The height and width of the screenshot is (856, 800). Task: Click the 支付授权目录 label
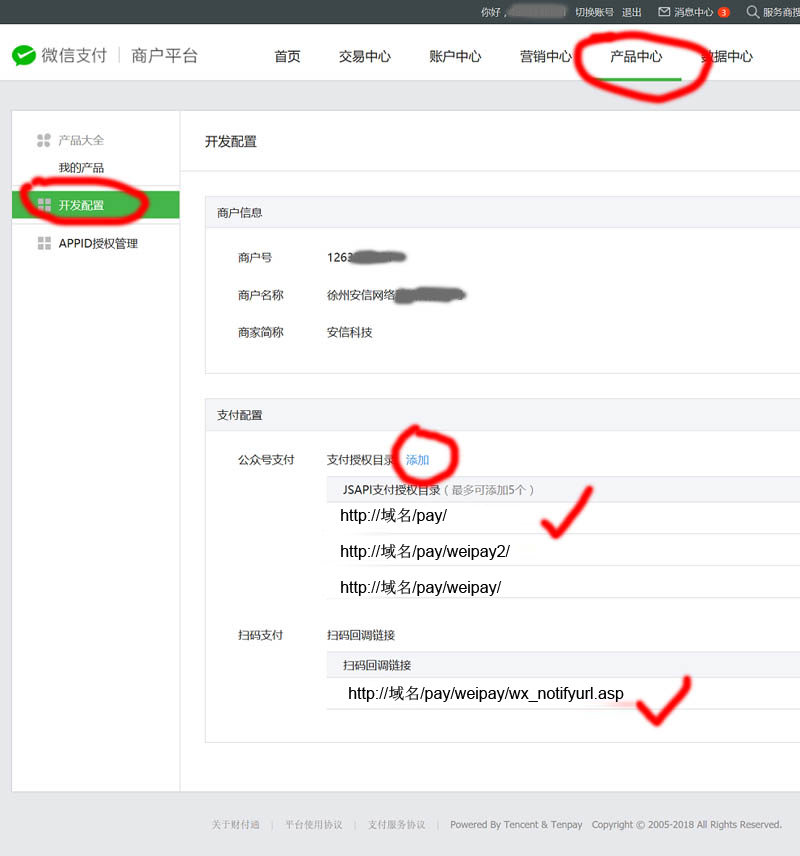[x=360, y=460]
